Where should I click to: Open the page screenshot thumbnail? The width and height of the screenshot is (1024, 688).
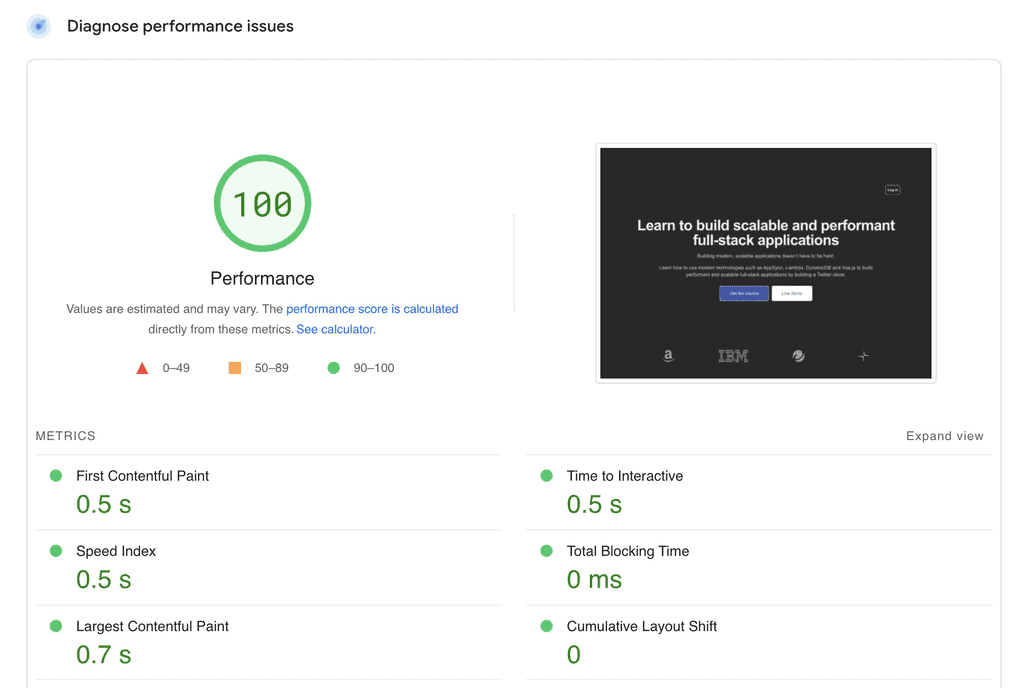pos(765,263)
